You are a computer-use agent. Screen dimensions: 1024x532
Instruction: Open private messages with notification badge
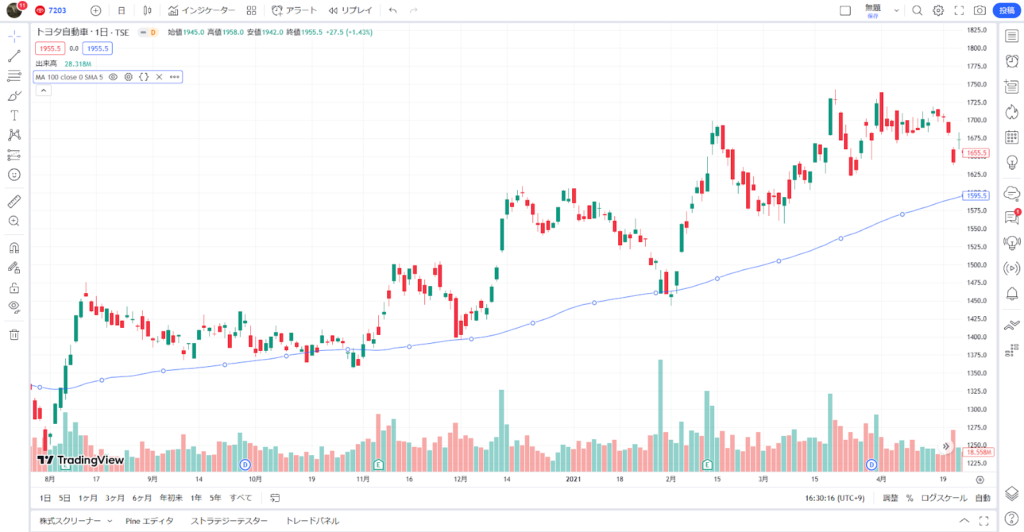pyautogui.click(x=1012, y=217)
